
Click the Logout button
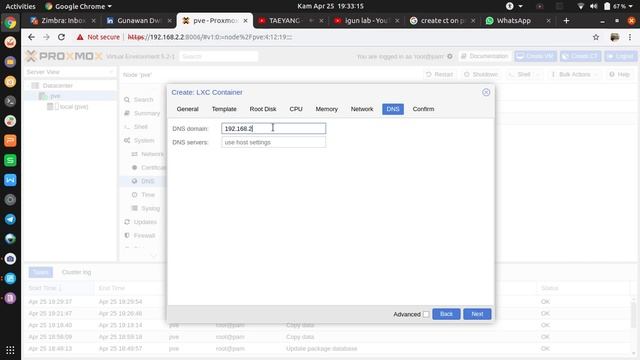pos(621,56)
